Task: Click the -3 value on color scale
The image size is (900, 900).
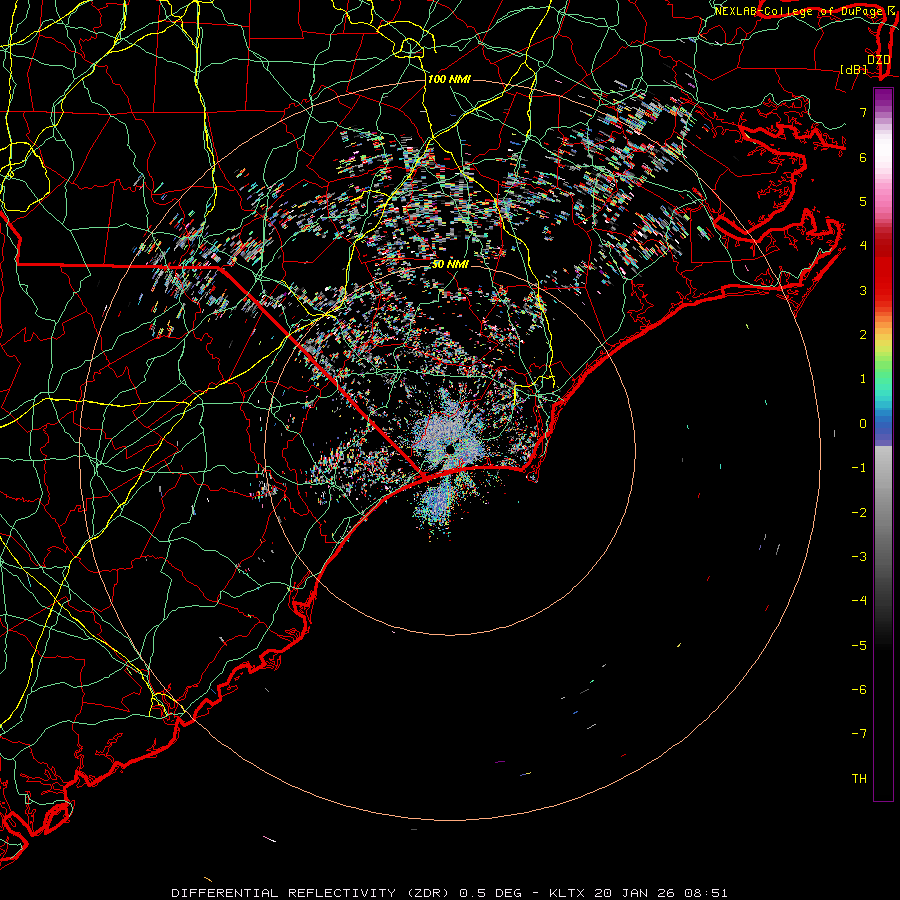Action: [859, 556]
